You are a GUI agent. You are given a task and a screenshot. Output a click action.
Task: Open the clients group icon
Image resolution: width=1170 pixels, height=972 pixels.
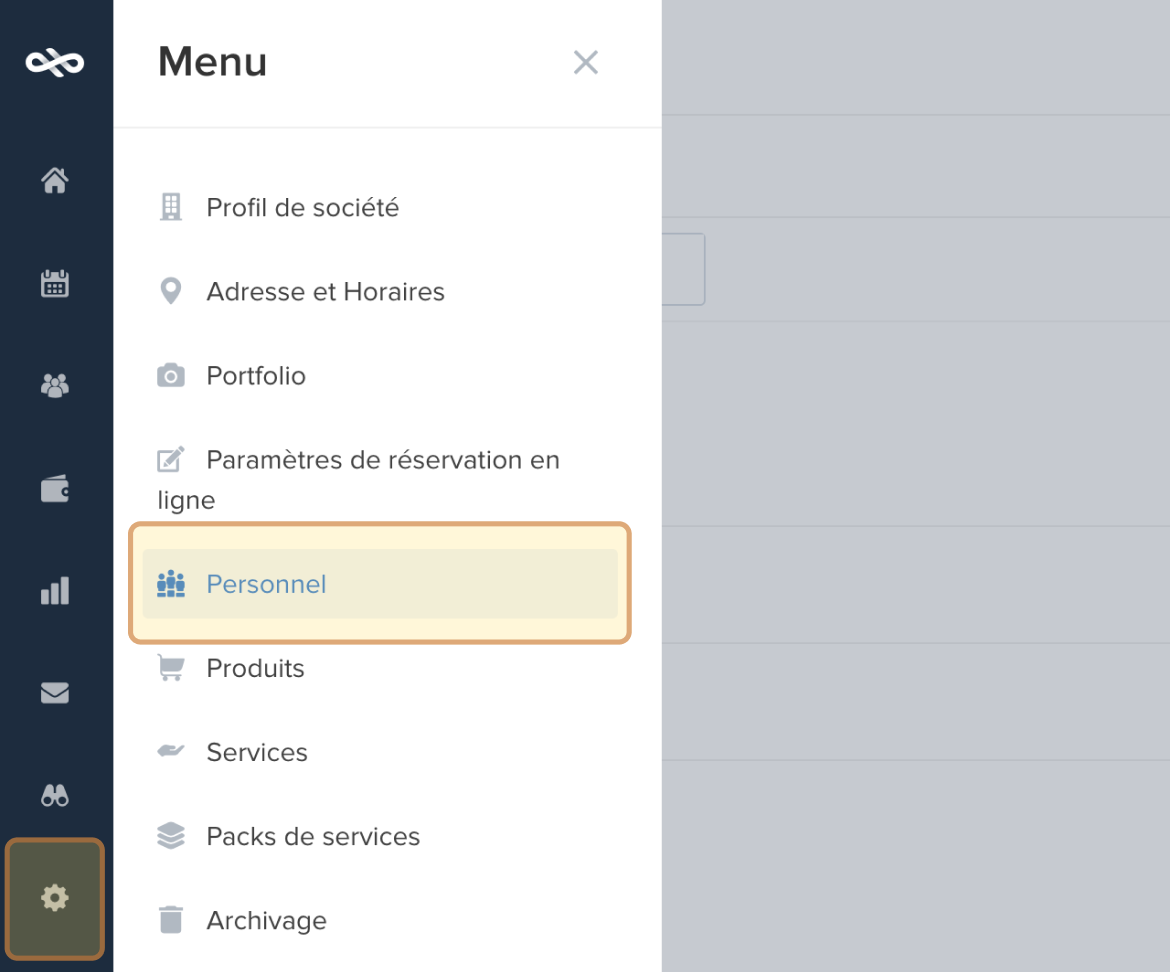point(55,386)
